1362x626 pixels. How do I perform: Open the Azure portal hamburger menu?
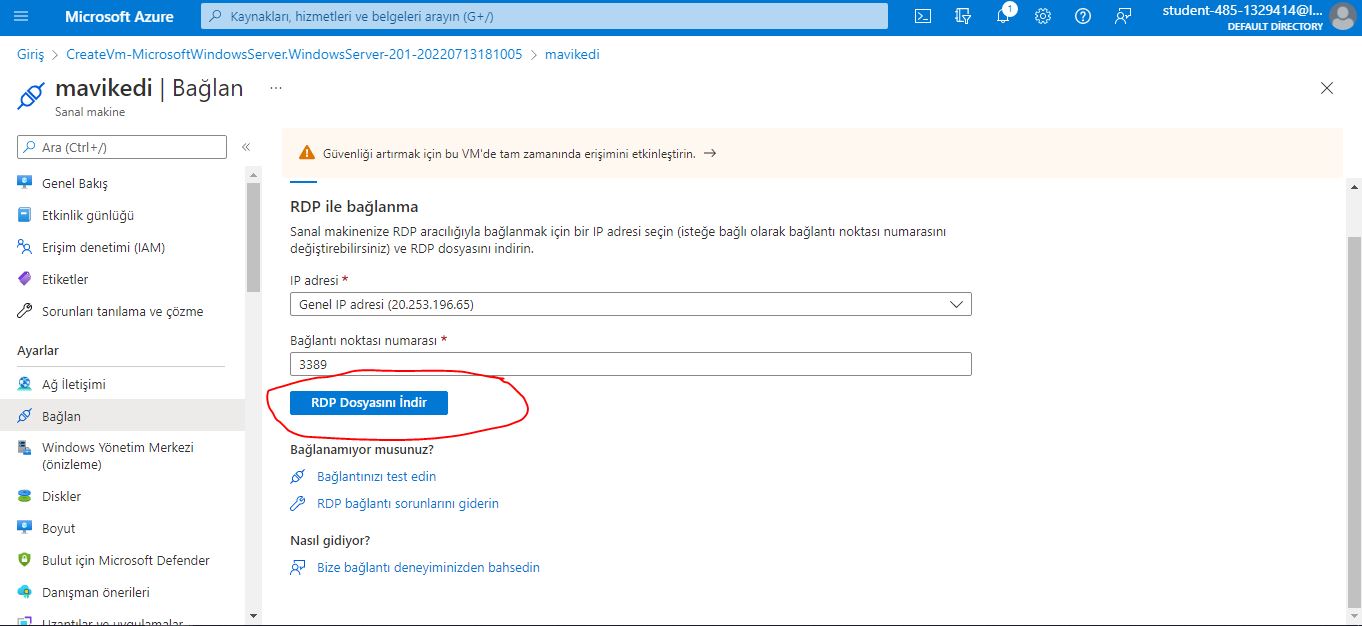(x=22, y=16)
